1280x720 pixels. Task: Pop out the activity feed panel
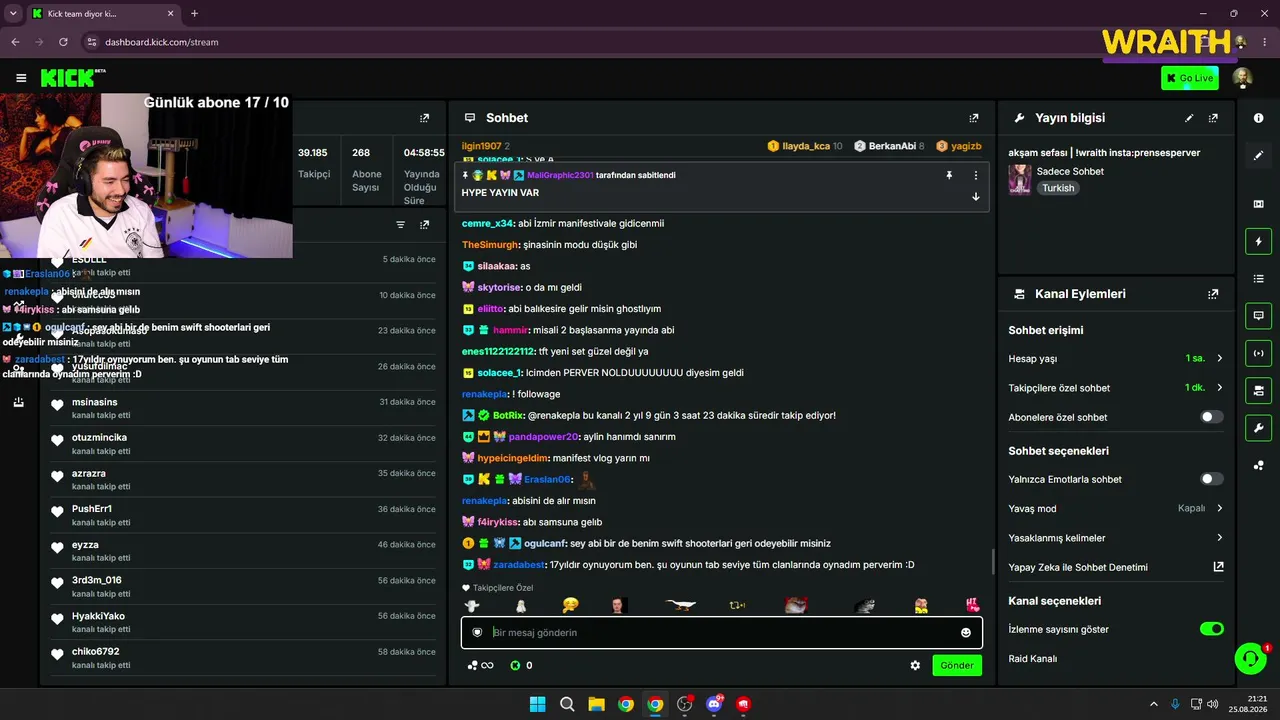(x=424, y=225)
